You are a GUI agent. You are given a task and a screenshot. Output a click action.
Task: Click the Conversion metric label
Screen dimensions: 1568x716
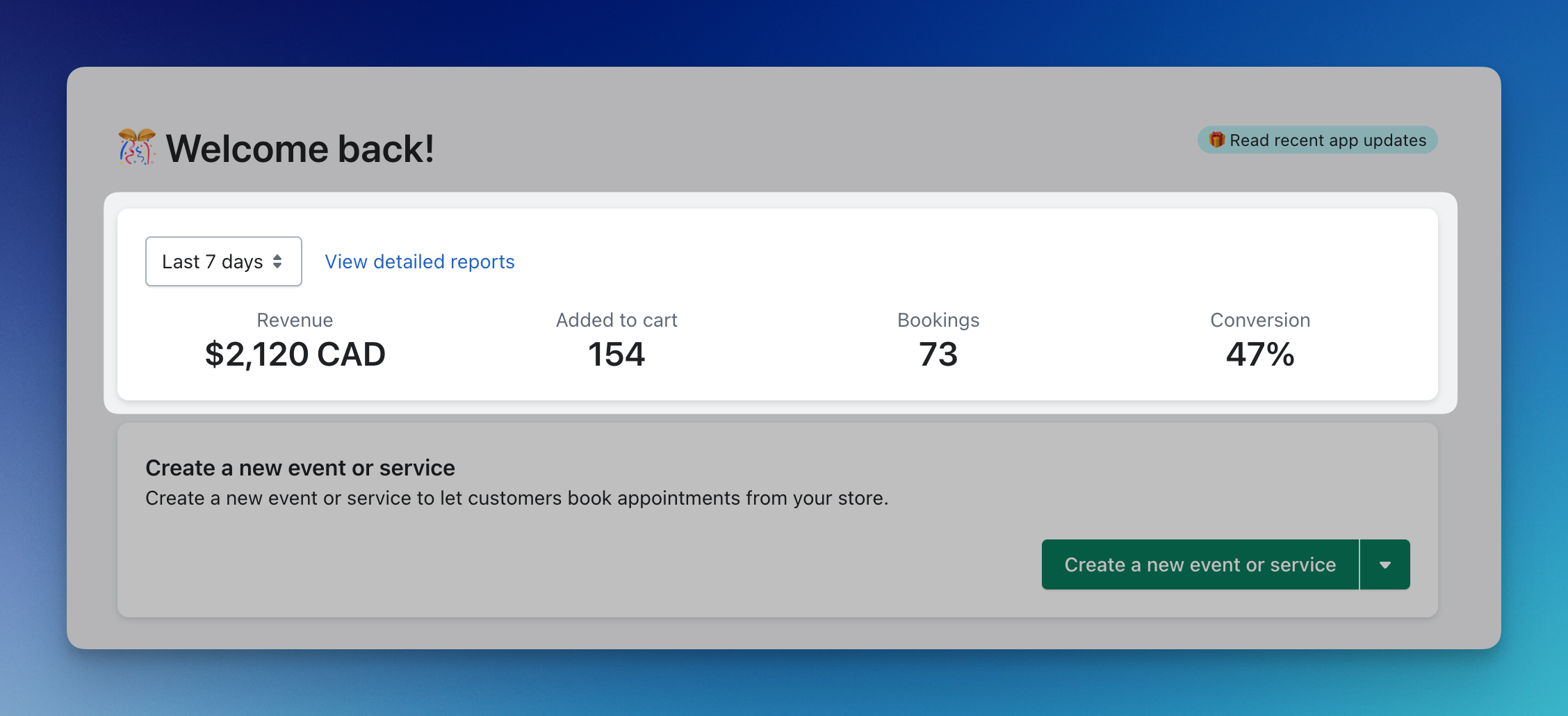tap(1260, 320)
